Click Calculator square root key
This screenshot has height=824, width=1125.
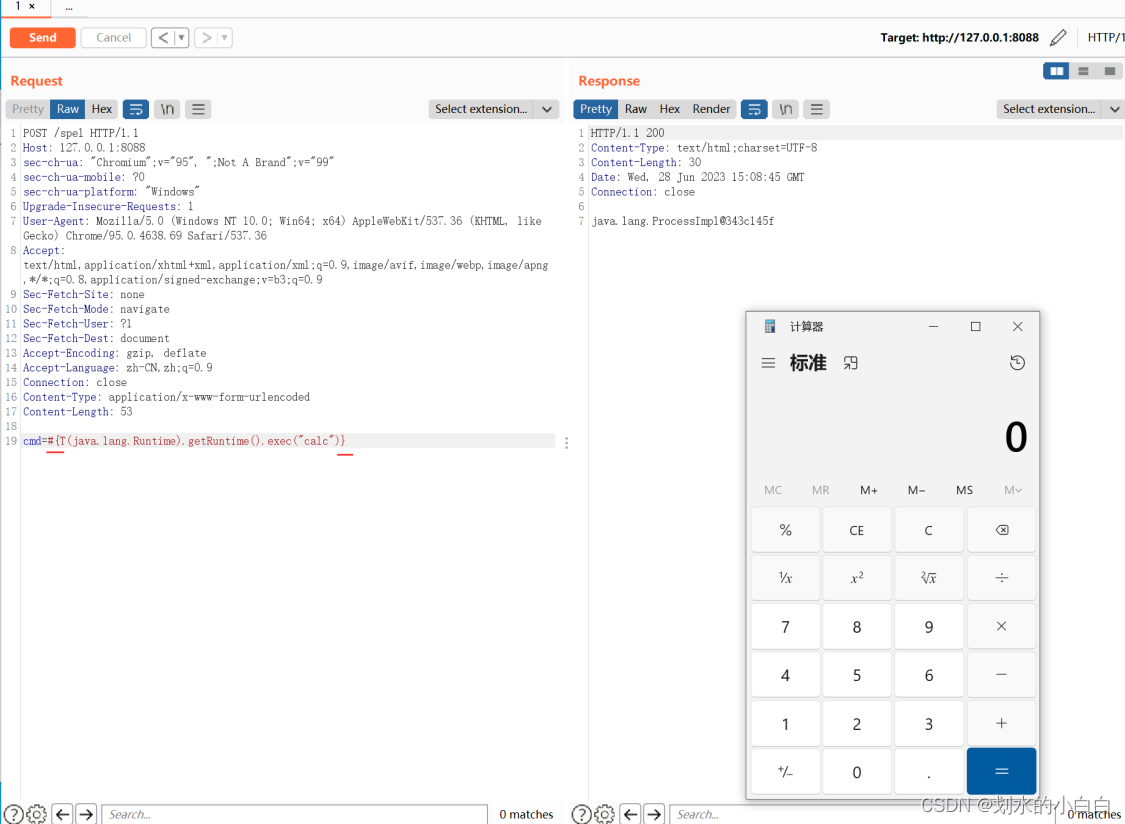[928, 578]
